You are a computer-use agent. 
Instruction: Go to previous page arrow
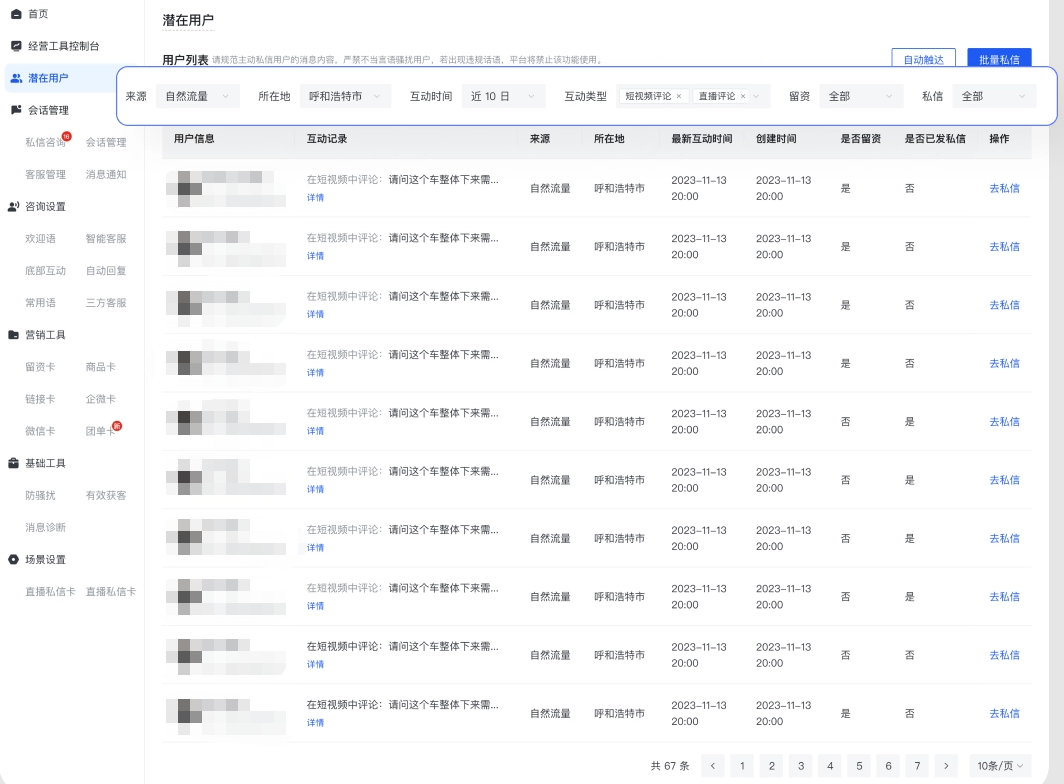pos(712,766)
